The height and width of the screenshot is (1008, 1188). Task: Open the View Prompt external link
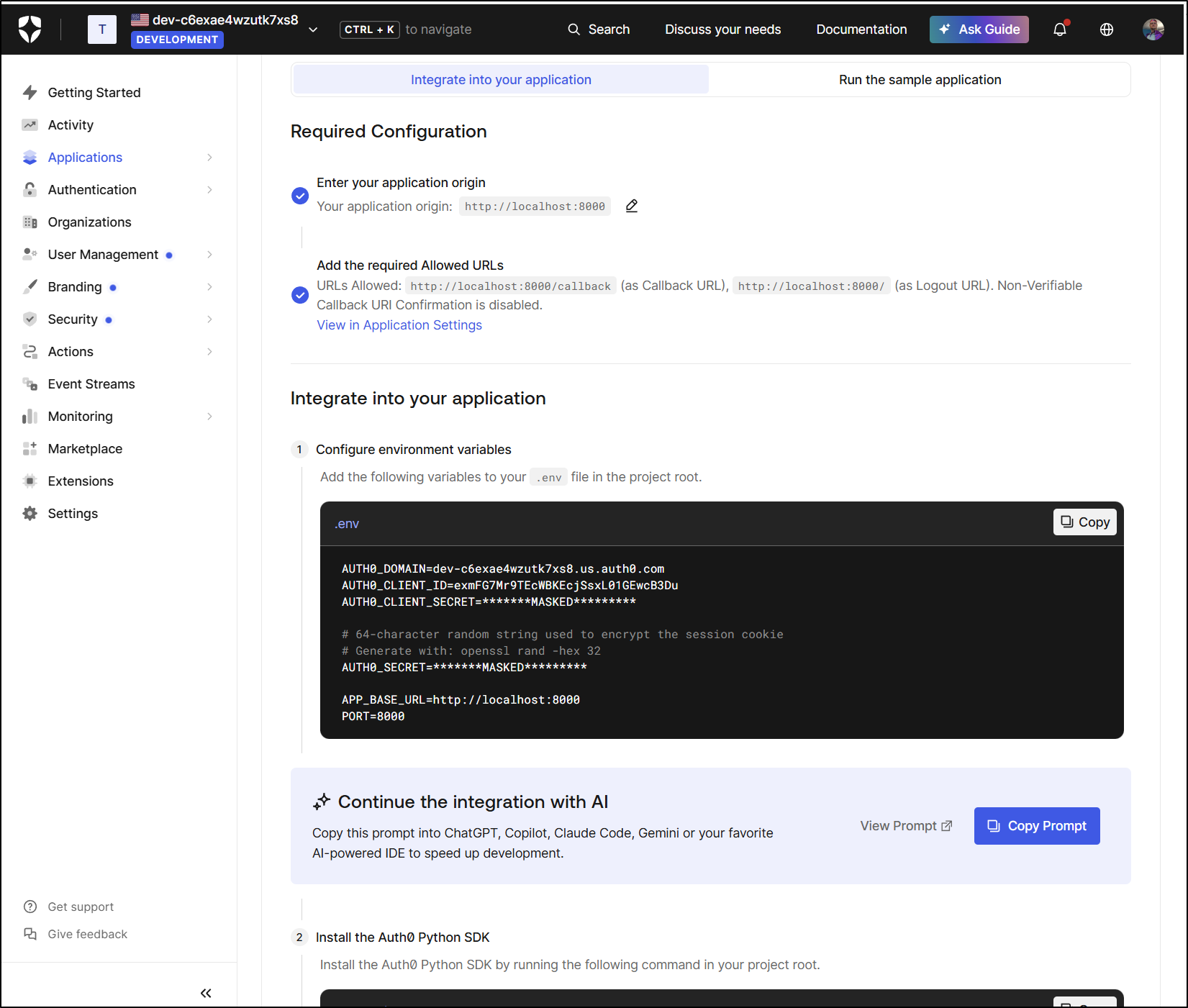tap(906, 826)
